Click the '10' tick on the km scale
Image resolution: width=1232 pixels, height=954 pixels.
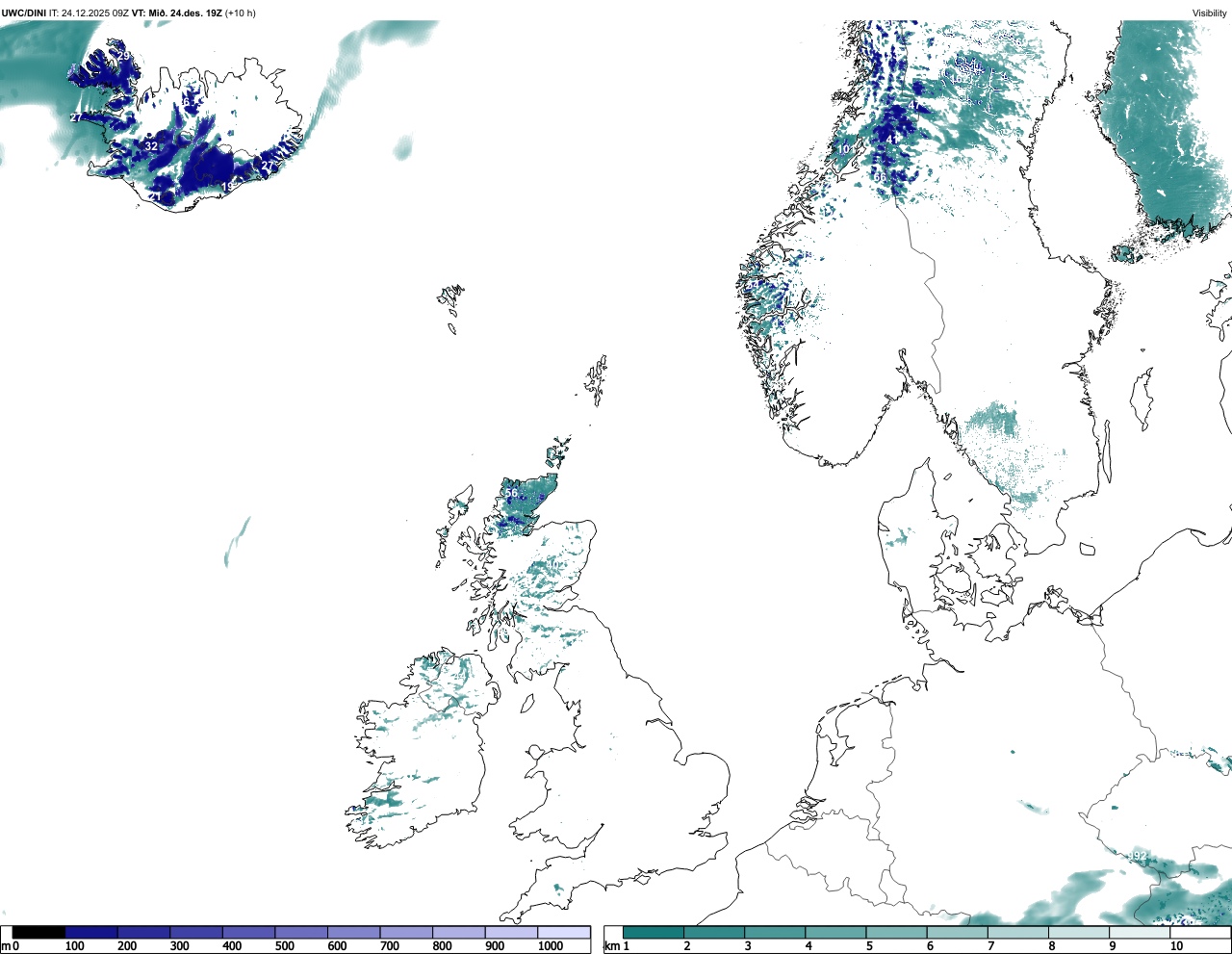[x=1176, y=946]
